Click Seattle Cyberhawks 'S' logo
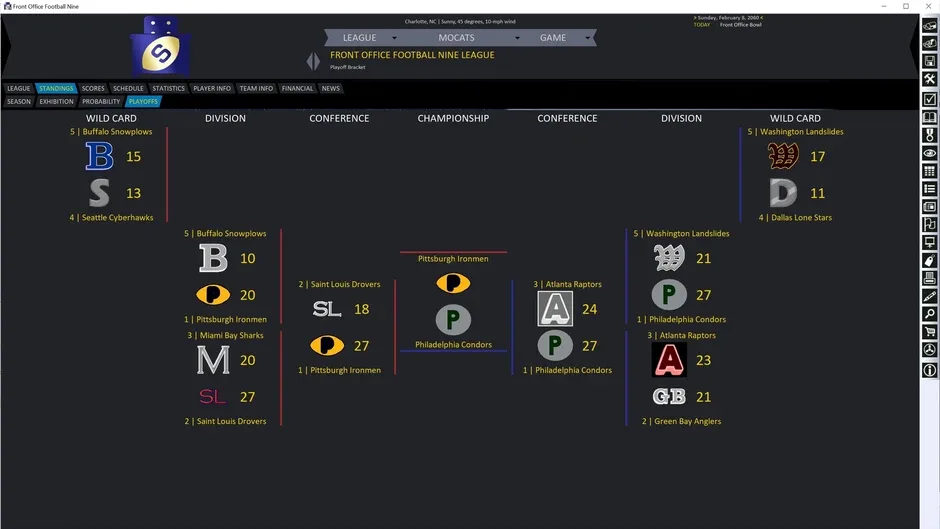The height and width of the screenshot is (529, 940). 99,193
